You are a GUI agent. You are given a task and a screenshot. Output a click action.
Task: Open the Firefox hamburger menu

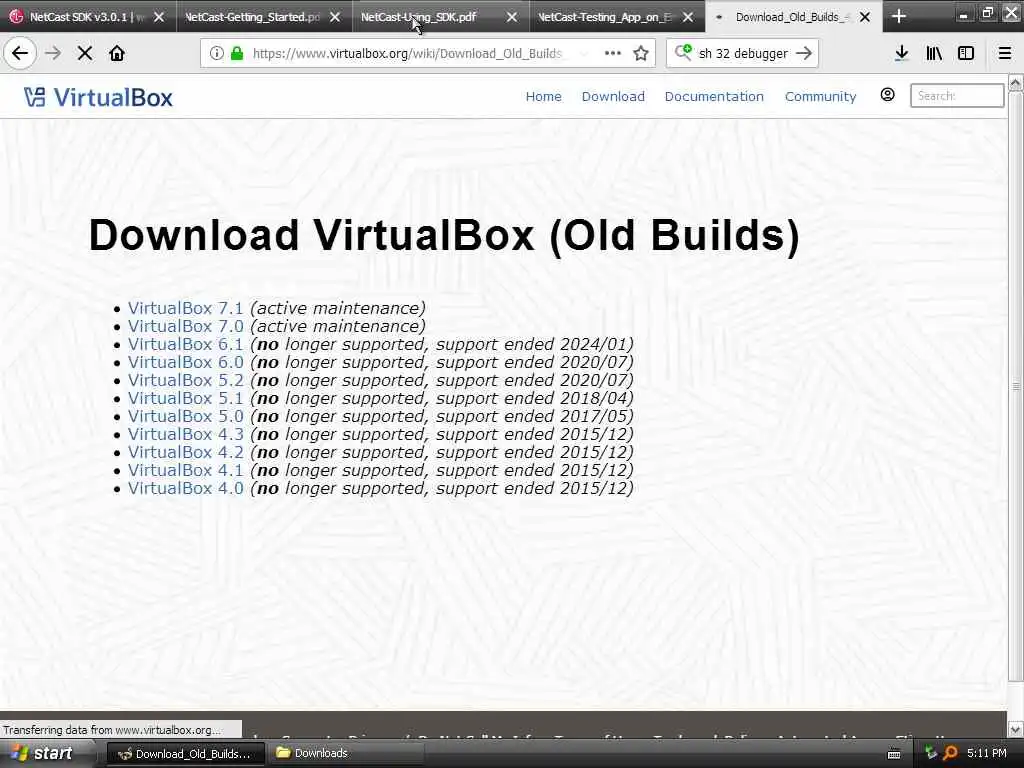click(1005, 53)
